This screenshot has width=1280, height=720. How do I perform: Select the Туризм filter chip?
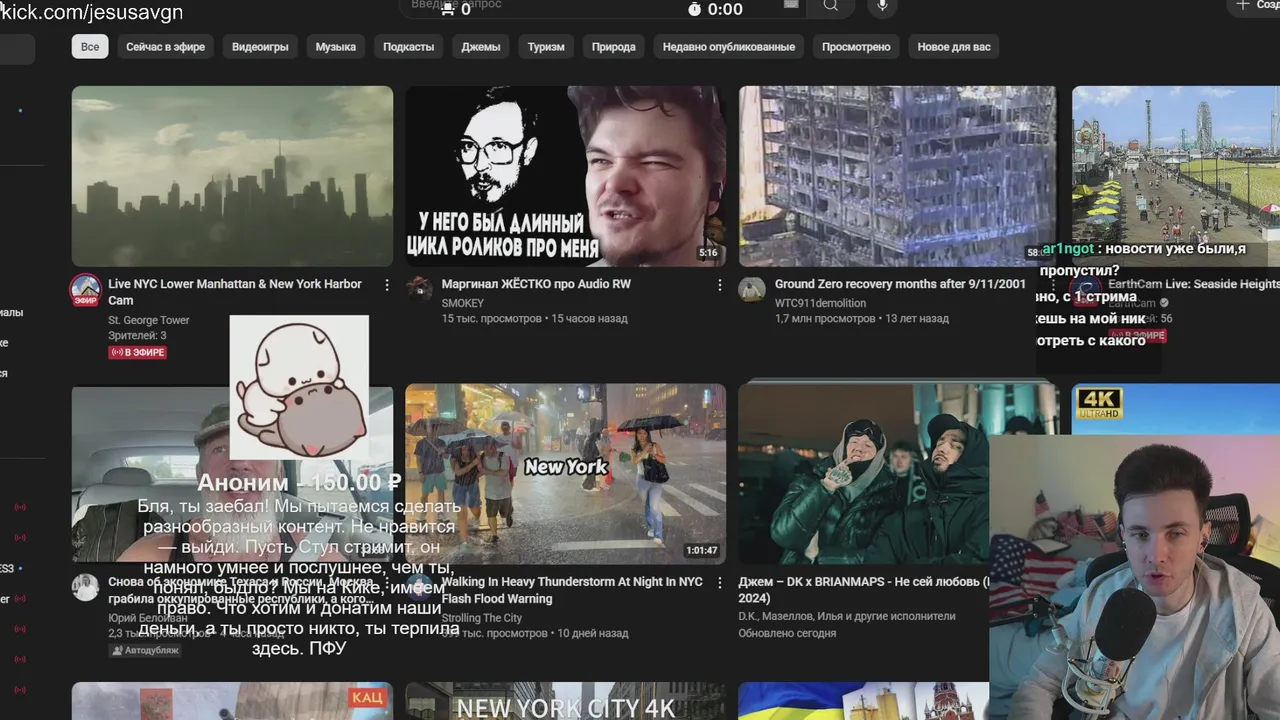(546, 47)
